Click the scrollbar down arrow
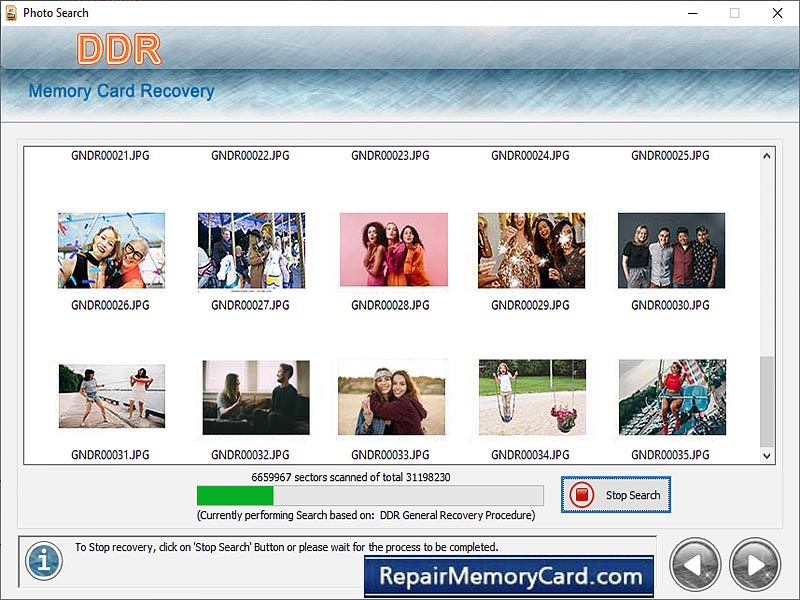Image resolution: width=800 pixels, height=600 pixels. point(766,457)
